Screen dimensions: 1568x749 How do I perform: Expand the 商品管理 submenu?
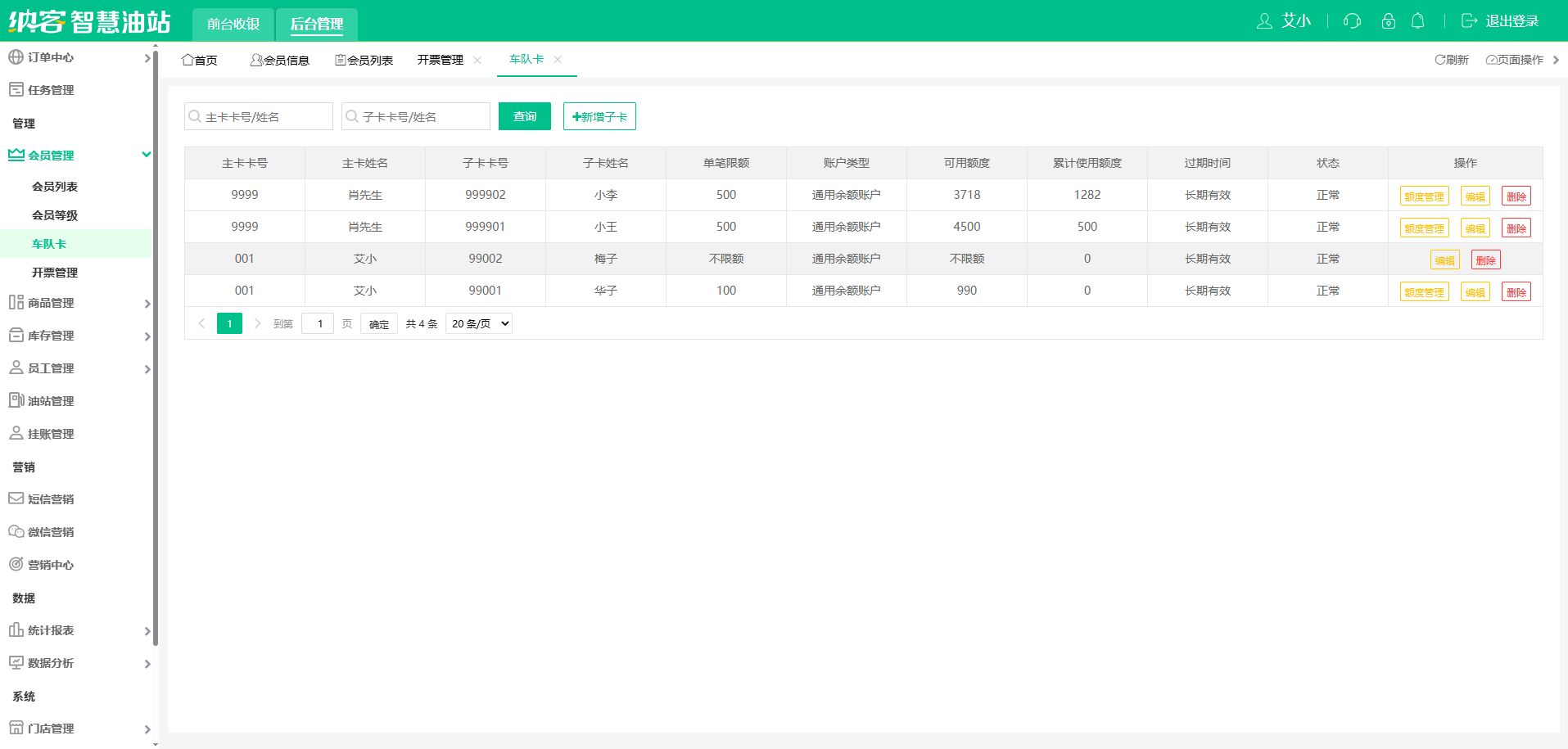[147, 304]
